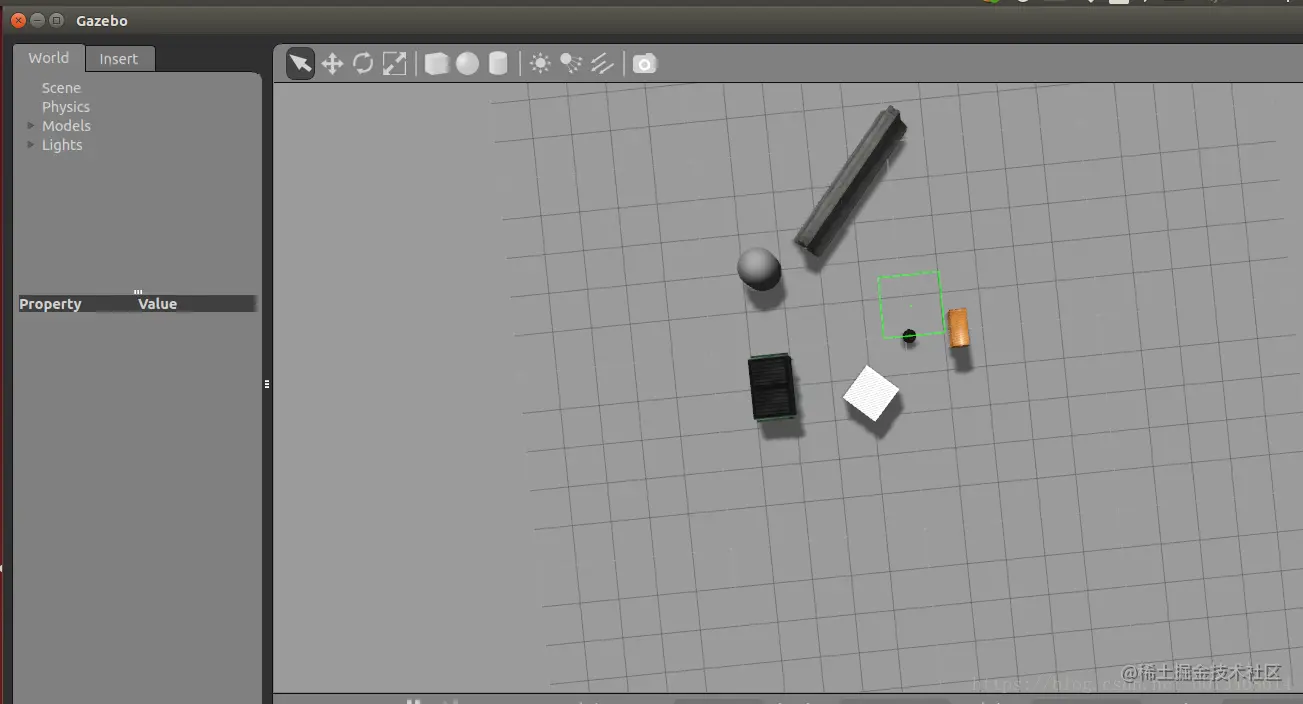Select the gray sphere model in scene
The image size is (1303, 704).
coord(759,268)
